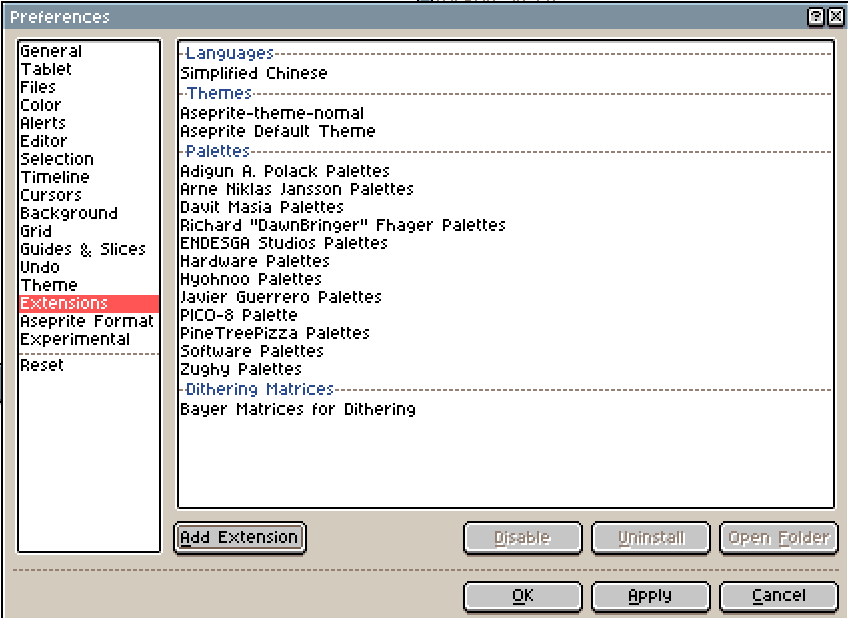
Task: Open the Tablet preferences section
Action: click(x=89, y=69)
